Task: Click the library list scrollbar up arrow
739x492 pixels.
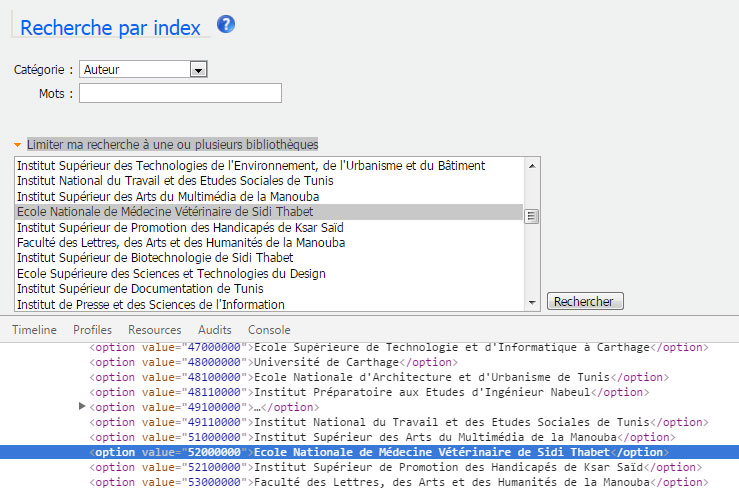Action: tap(532, 165)
